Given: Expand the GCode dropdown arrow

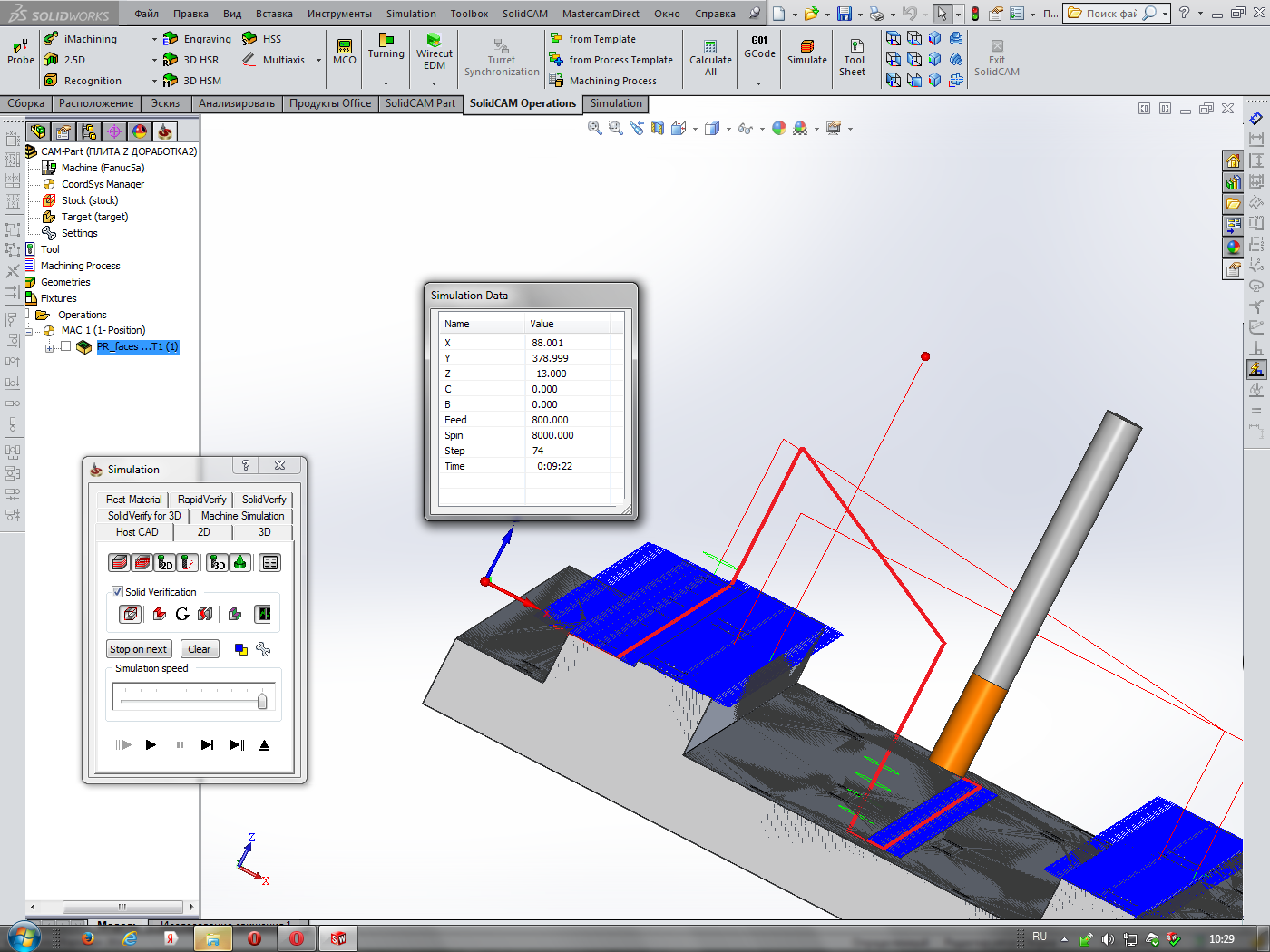Looking at the screenshot, I should coord(759,83).
